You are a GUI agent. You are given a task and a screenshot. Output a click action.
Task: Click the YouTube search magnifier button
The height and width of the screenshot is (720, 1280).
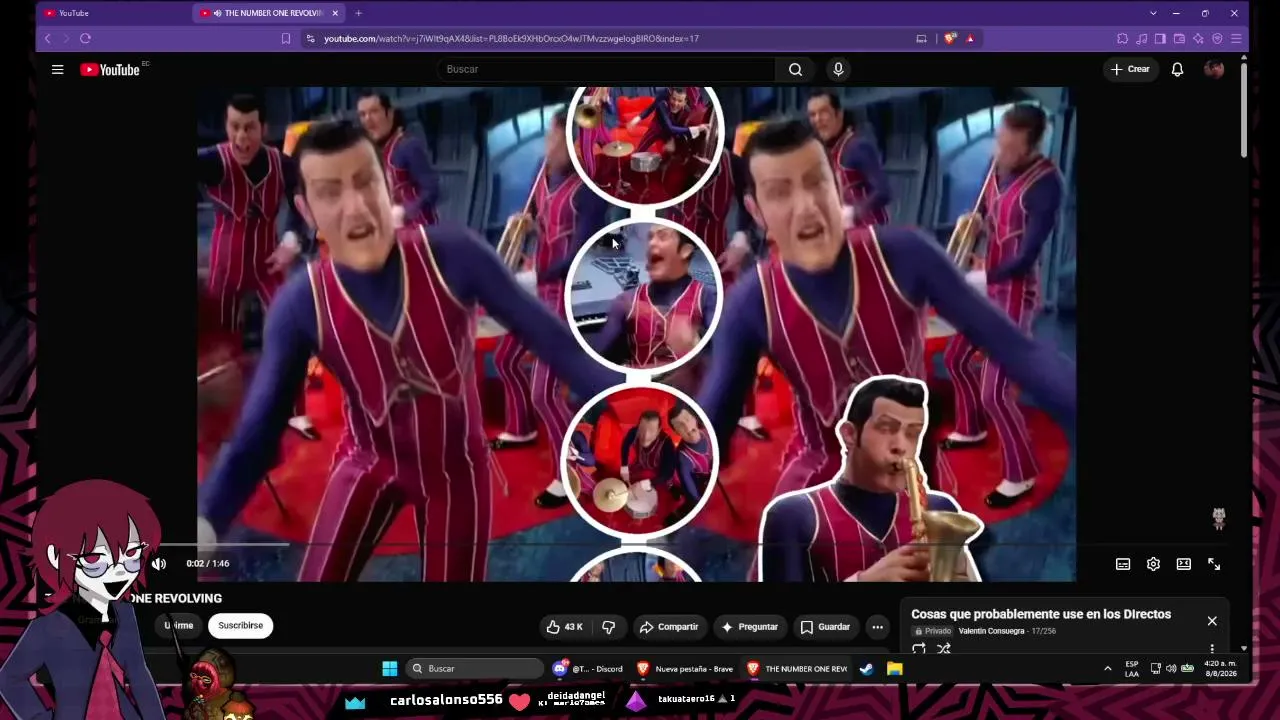click(x=795, y=69)
